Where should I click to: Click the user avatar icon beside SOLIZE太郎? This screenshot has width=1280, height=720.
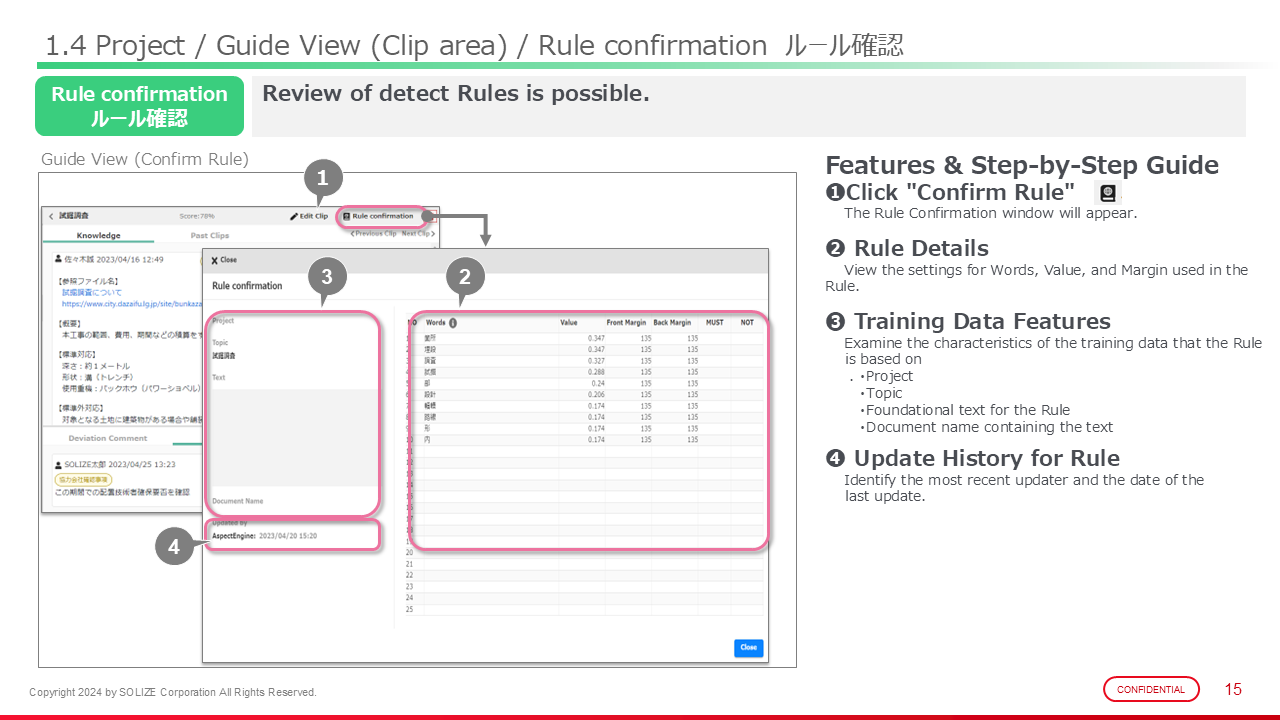coord(58,464)
